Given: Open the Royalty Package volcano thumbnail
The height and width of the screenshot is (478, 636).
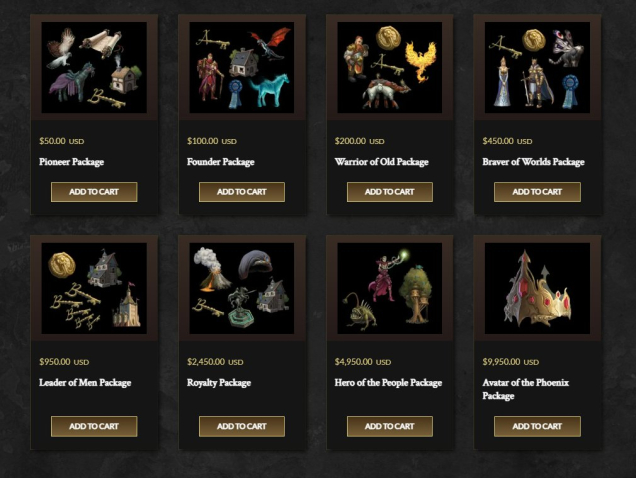Looking at the screenshot, I should click(x=242, y=289).
